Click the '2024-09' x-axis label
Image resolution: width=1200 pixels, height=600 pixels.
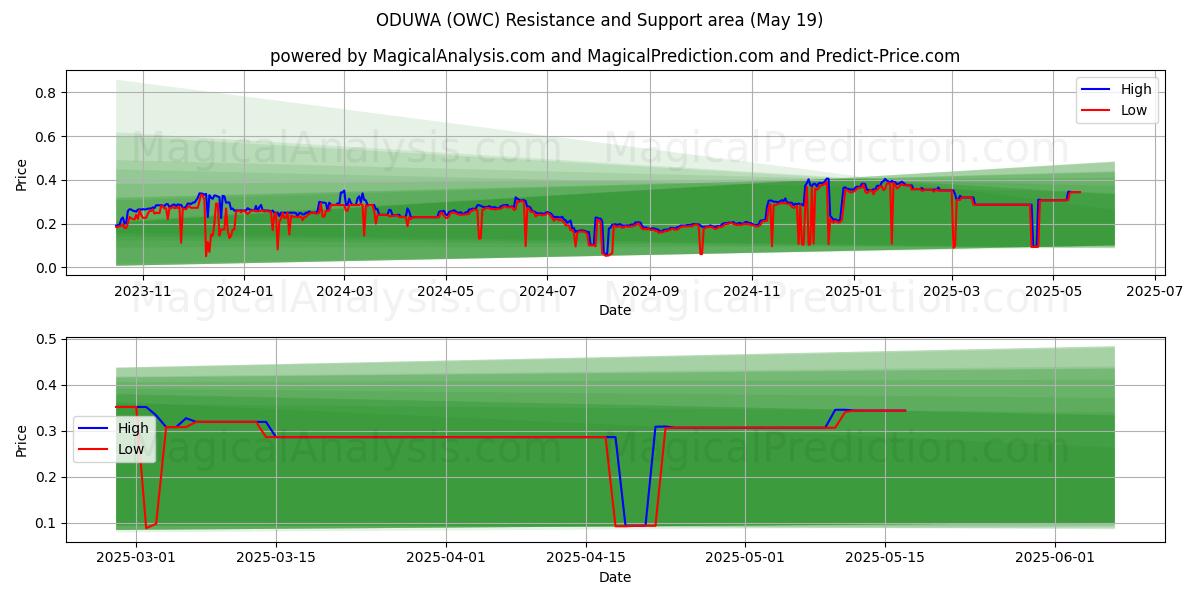coord(650,290)
